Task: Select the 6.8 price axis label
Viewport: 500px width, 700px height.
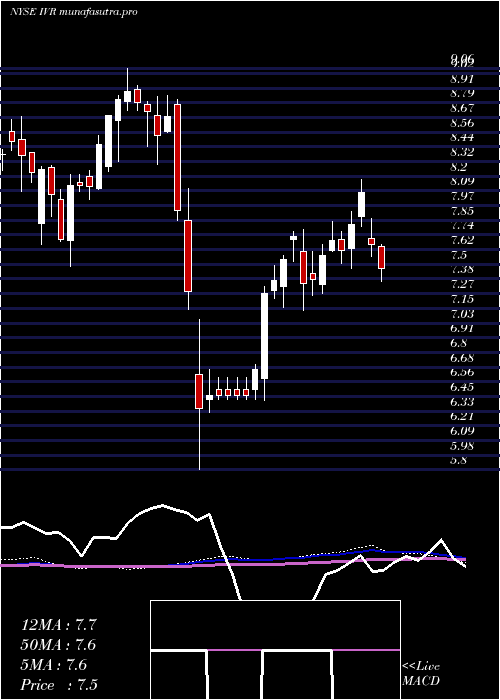Action: 459,343
